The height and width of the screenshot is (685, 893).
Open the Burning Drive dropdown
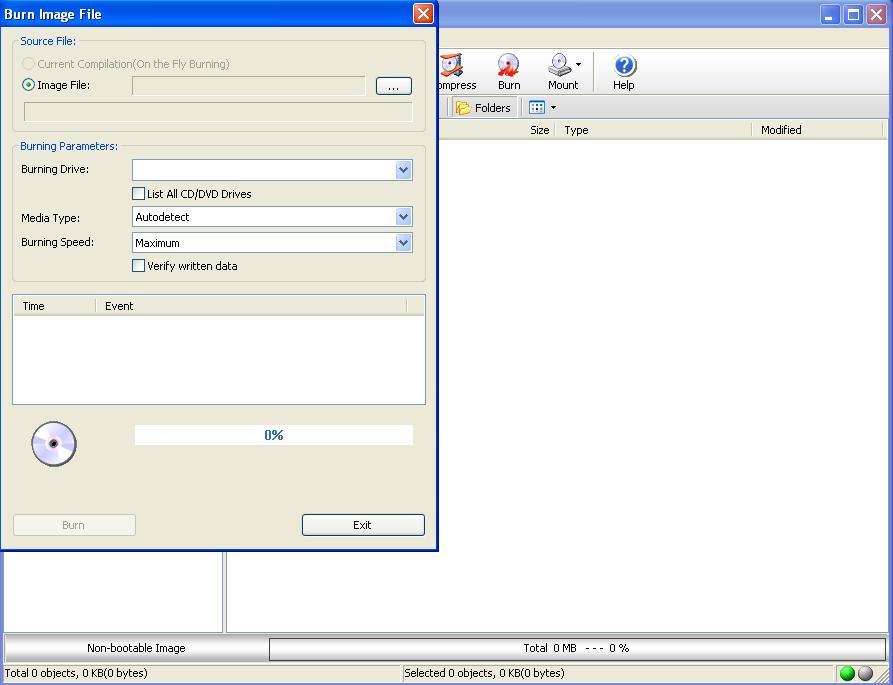(403, 170)
